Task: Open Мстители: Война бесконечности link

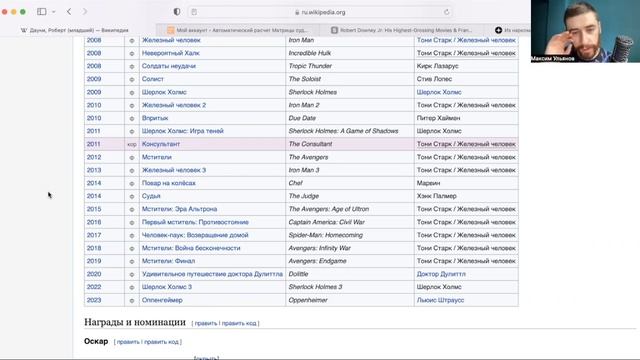Action: [x=191, y=248]
